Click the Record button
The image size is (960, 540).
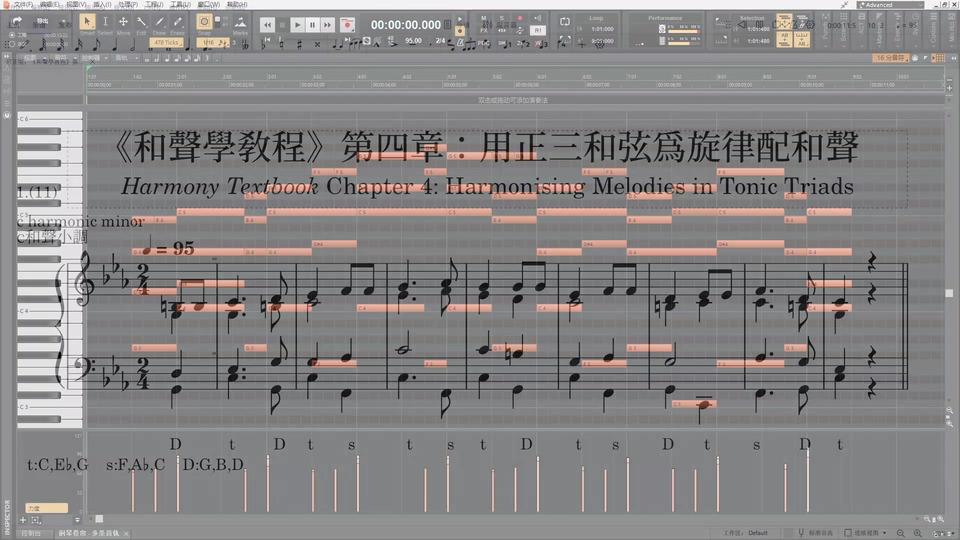(x=347, y=25)
